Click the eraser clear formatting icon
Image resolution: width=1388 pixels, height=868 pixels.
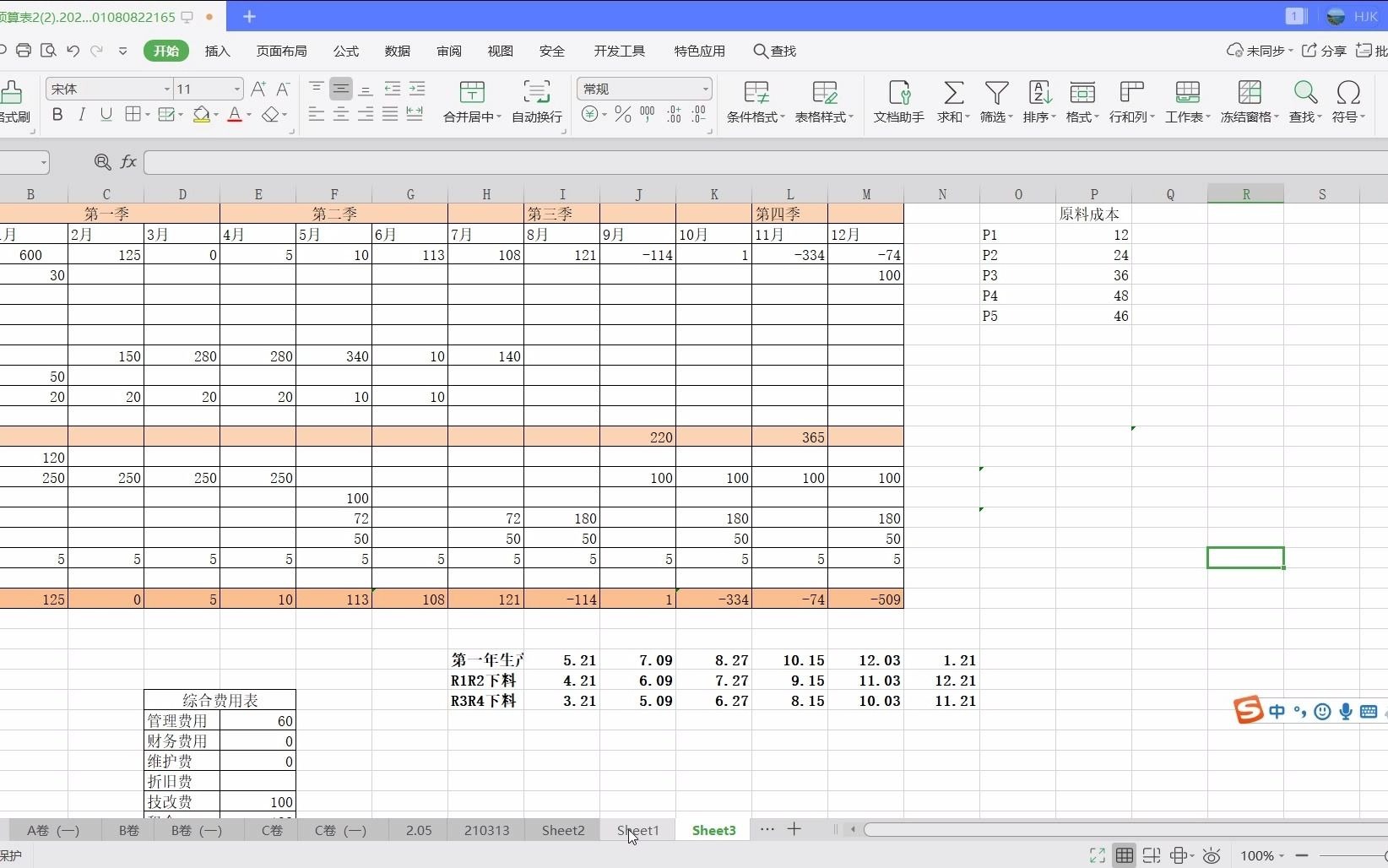point(270,114)
